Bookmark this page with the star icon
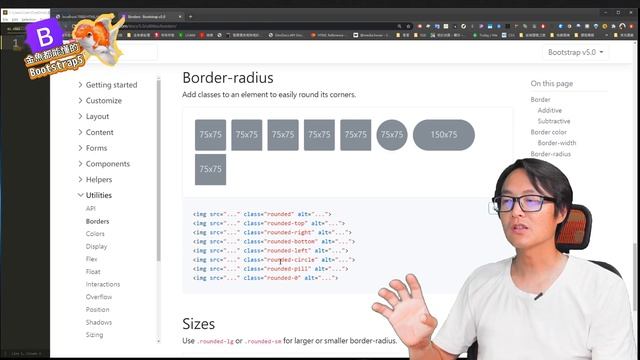This screenshot has width=640, height=360. click(x=408, y=26)
